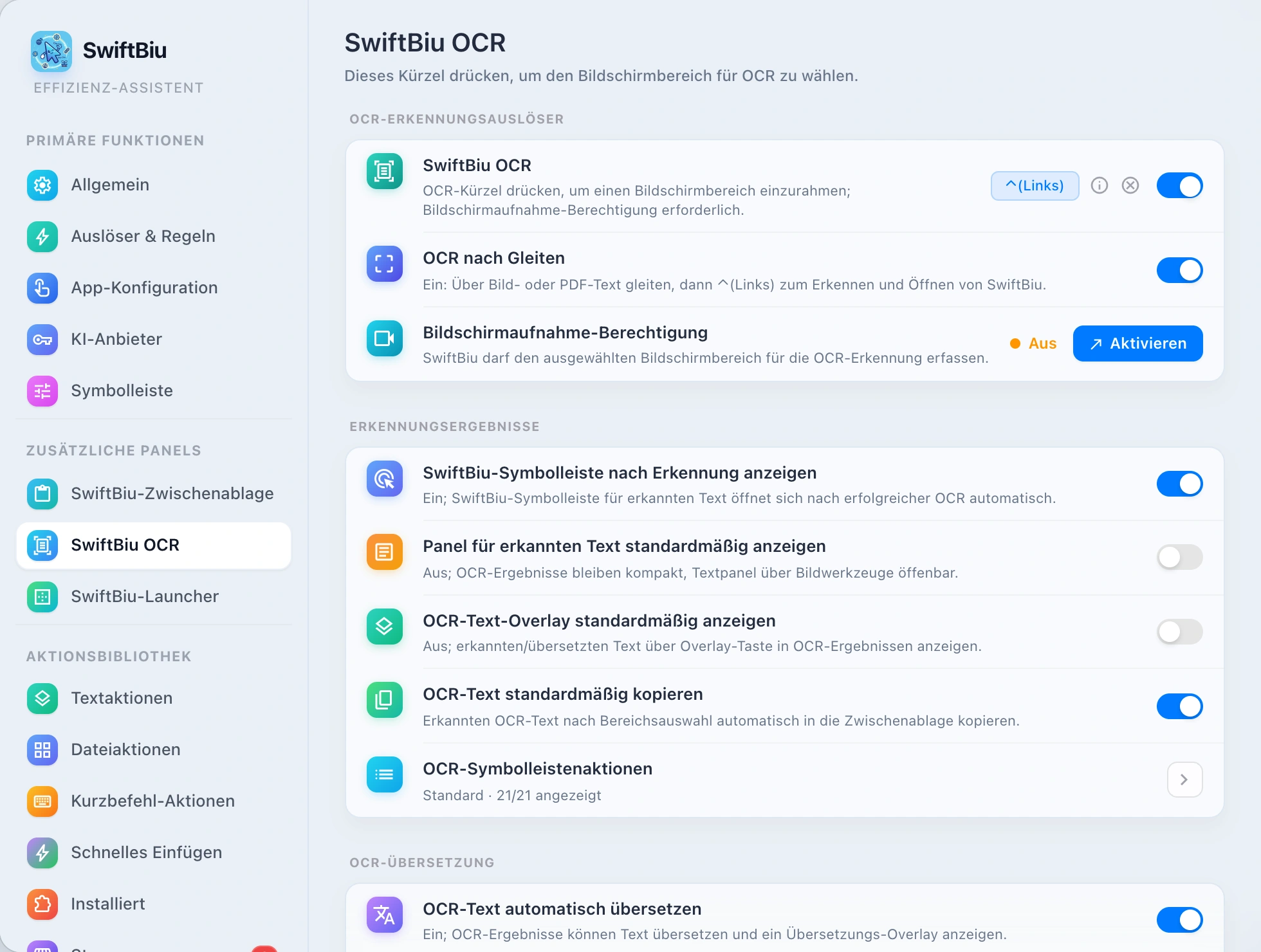1261x952 pixels.
Task: Click the Aktivieren permission button
Action: coord(1137,343)
